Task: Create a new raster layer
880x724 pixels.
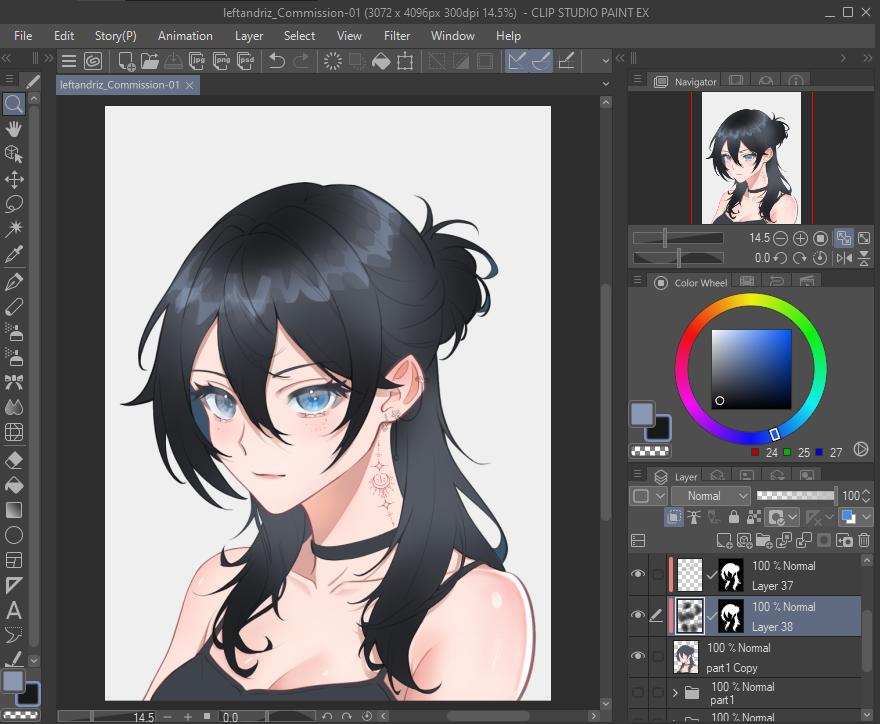Action: 724,540
